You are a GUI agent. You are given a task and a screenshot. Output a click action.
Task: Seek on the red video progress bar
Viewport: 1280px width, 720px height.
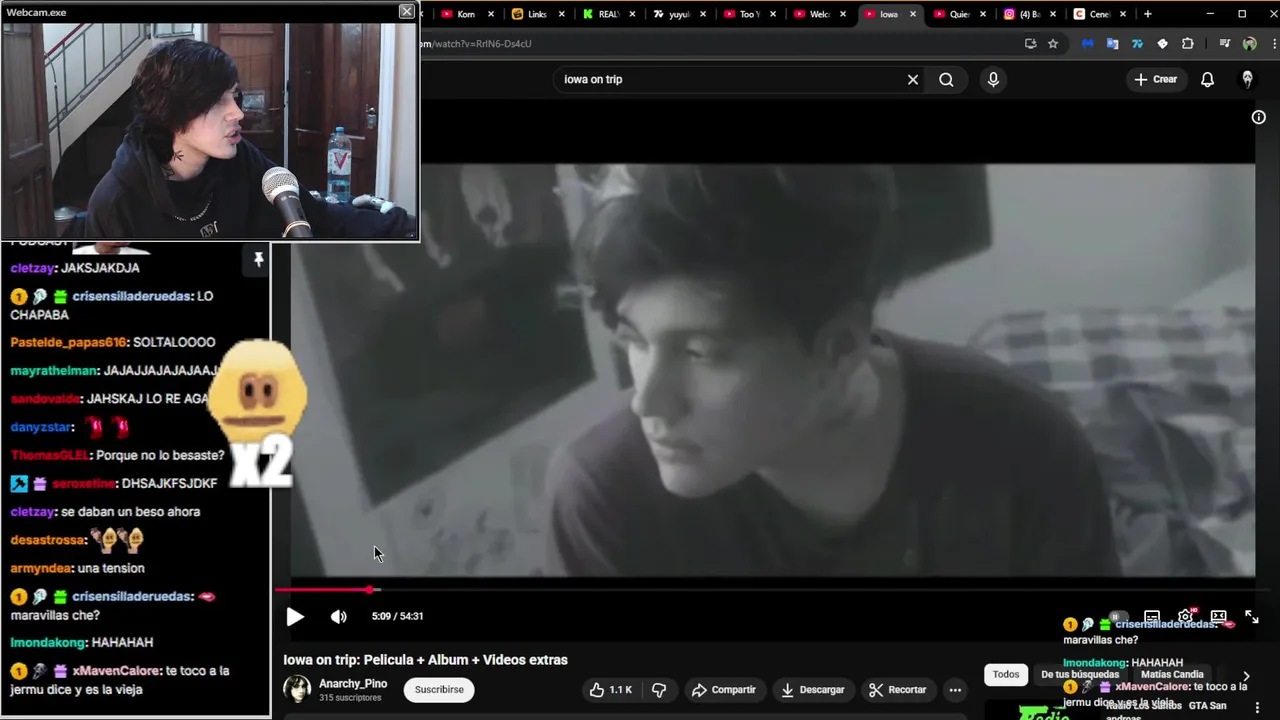click(x=765, y=590)
